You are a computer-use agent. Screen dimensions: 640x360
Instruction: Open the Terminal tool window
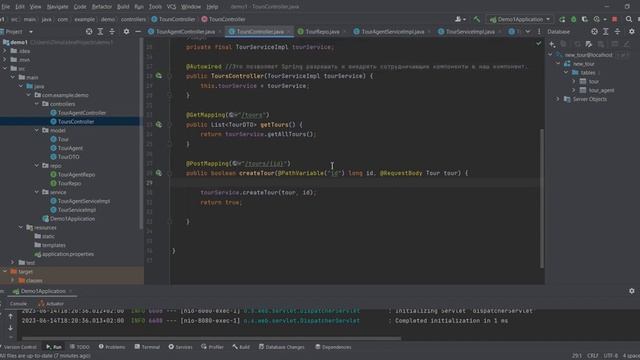[x=147, y=347]
